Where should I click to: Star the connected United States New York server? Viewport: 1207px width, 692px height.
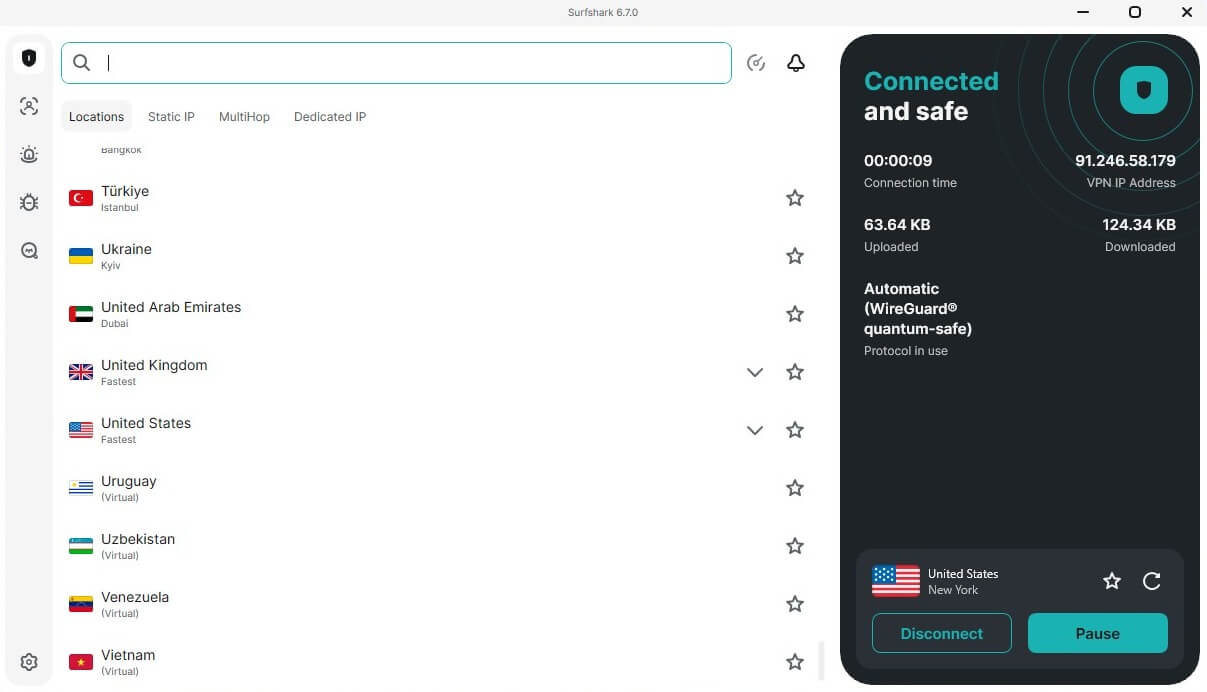point(1112,581)
